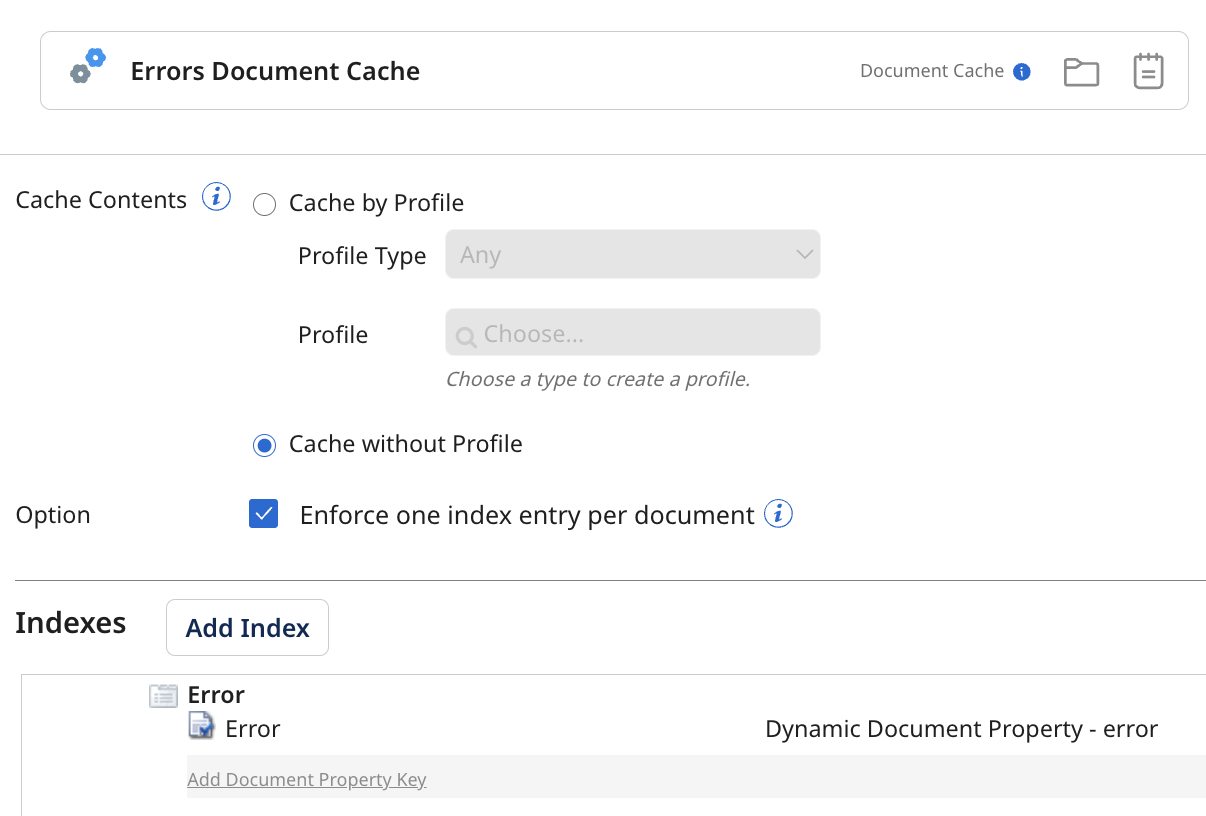The width and height of the screenshot is (1206, 816).
Task: Click the Add Index button
Action: point(247,627)
